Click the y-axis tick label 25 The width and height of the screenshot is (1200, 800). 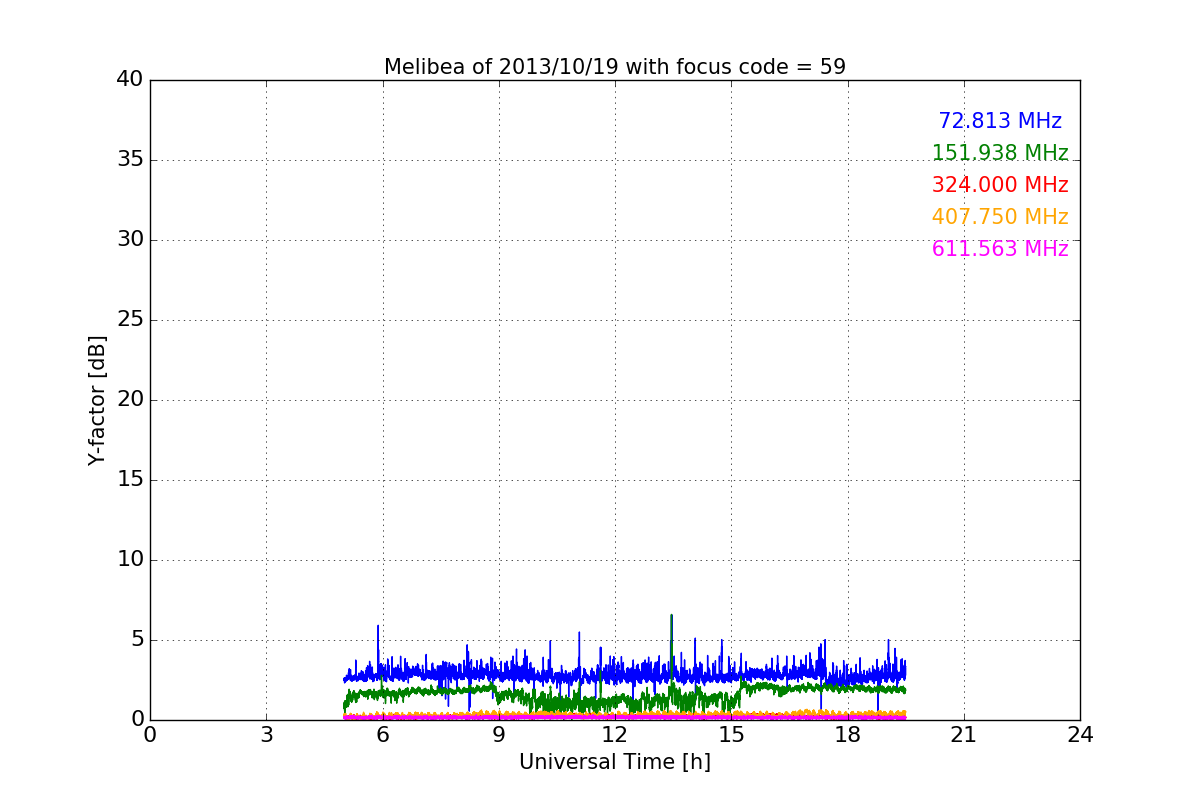coord(130,320)
